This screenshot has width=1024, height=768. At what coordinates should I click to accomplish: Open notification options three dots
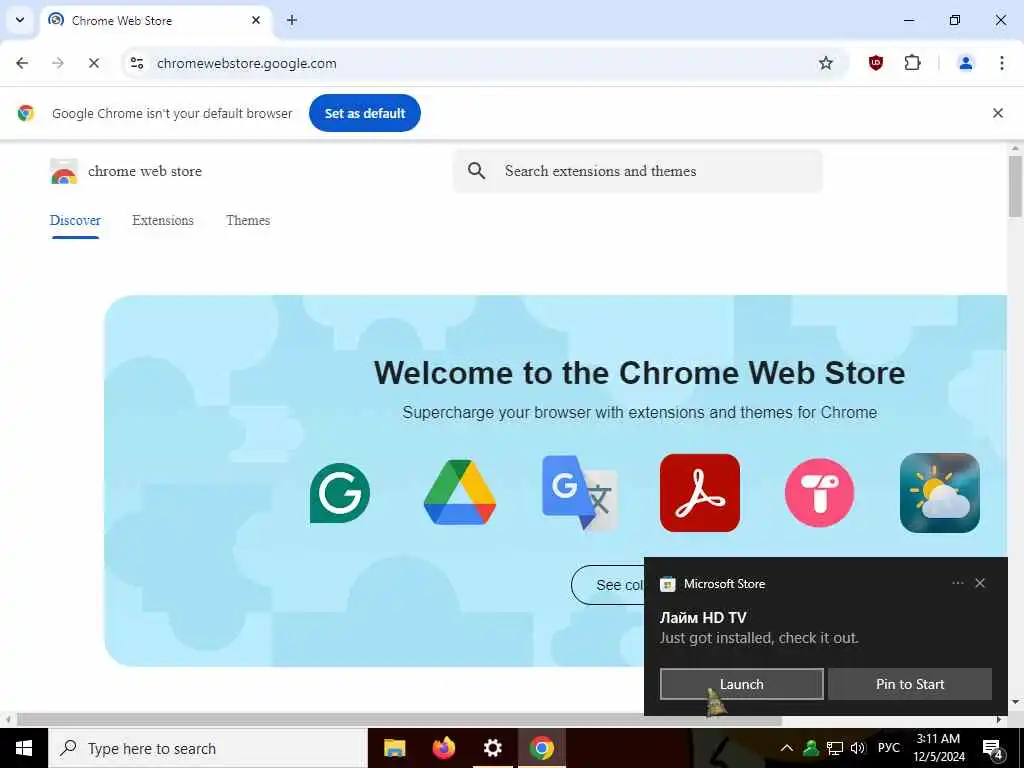[x=957, y=583]
